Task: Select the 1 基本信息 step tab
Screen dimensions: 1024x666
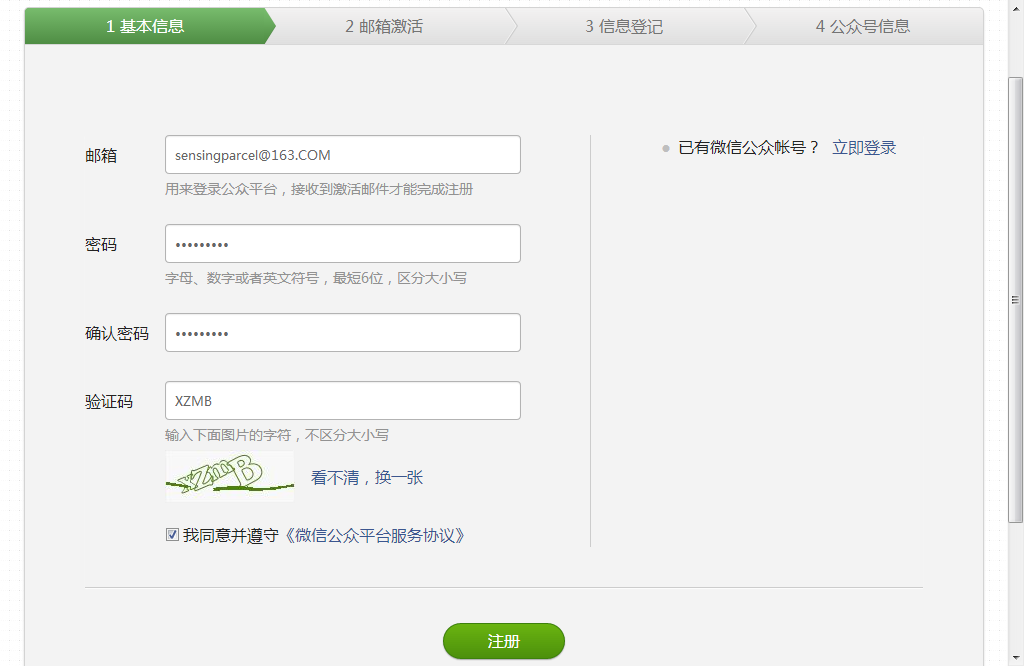Action: 145,26
